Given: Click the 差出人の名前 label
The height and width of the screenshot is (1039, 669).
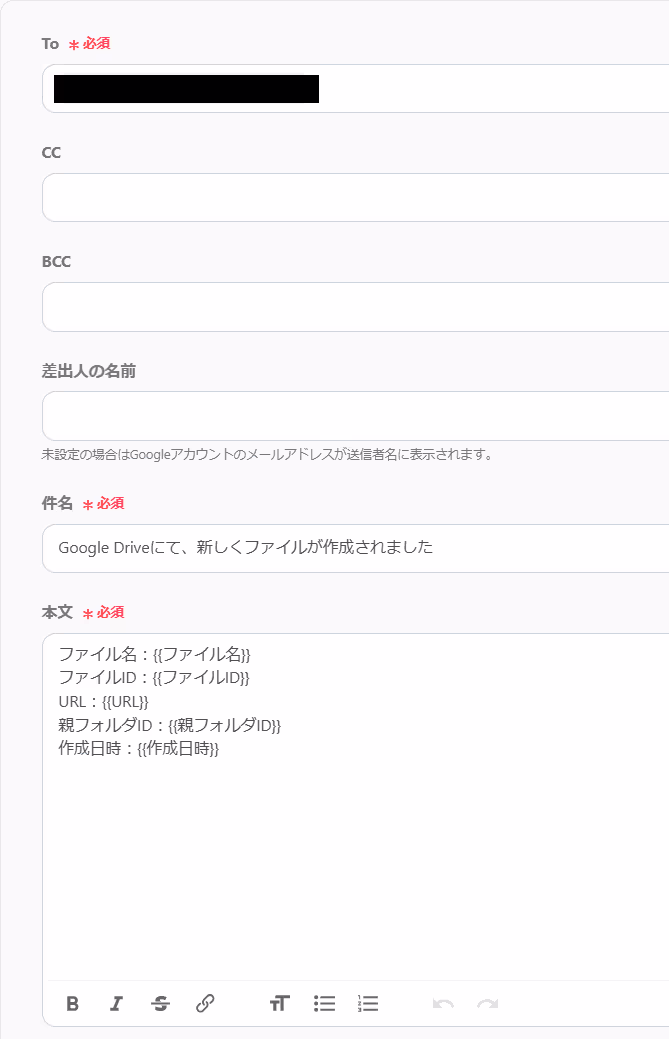Looking at the screenshot, I should (x=89, y=371).
